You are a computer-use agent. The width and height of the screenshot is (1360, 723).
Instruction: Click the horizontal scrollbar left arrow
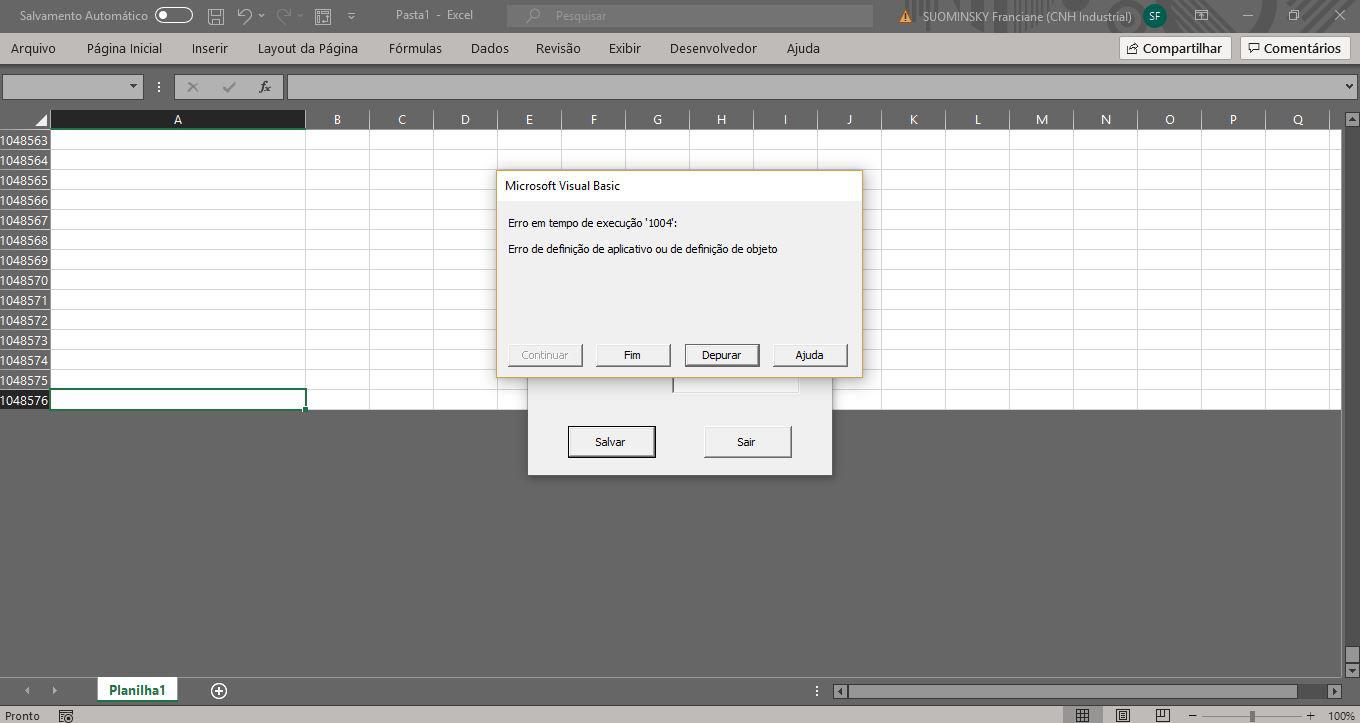pyautogui.click(x=841, y=691)
